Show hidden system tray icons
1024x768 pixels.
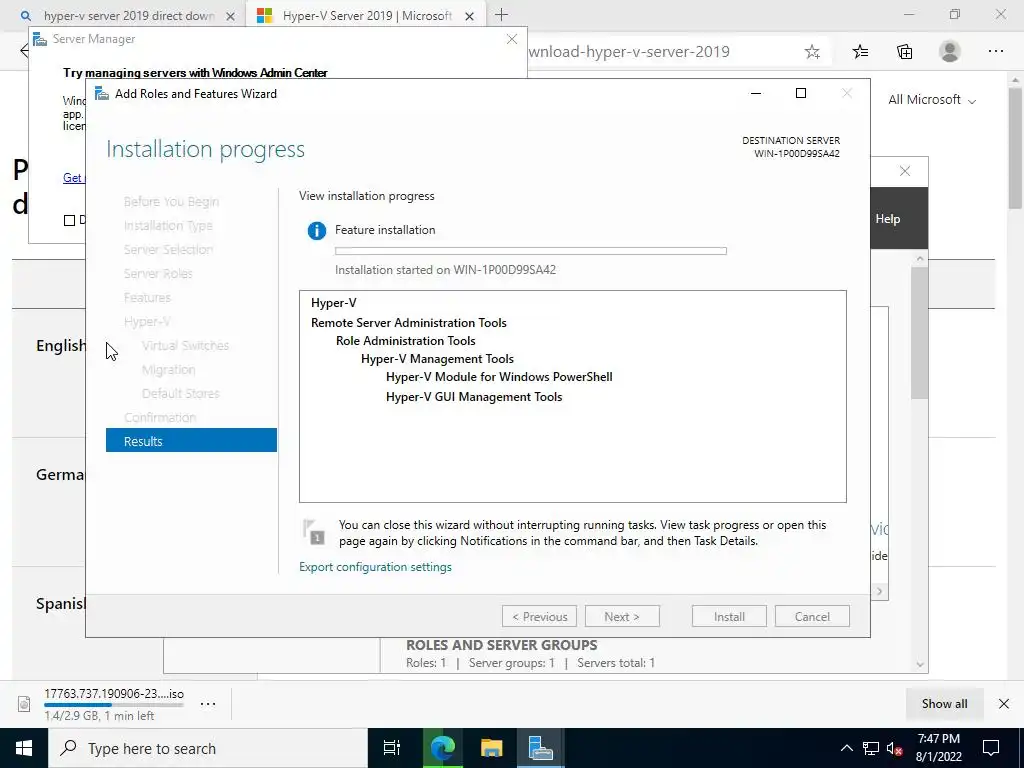846,748
